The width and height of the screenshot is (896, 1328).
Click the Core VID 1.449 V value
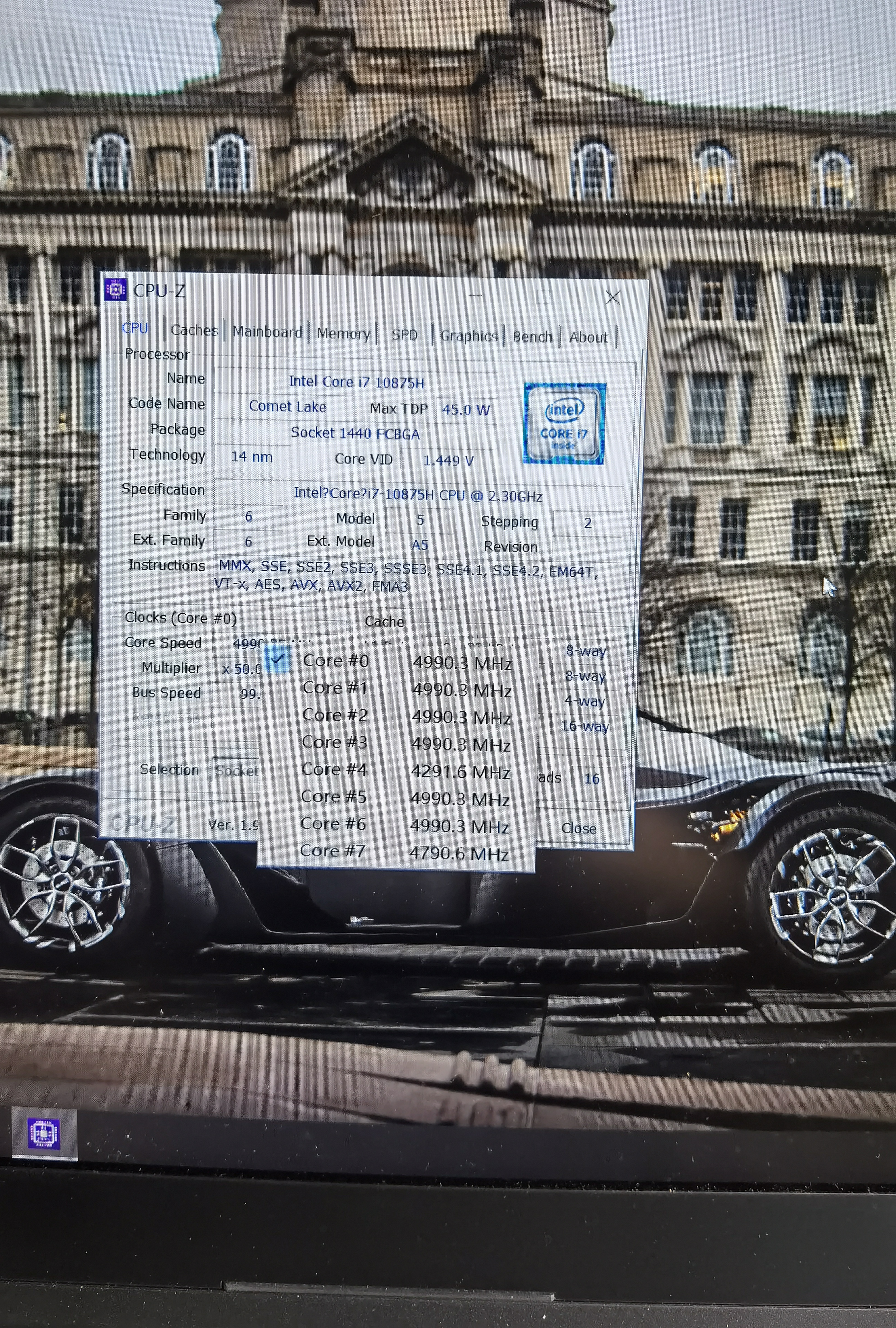(x=448, y=460)
